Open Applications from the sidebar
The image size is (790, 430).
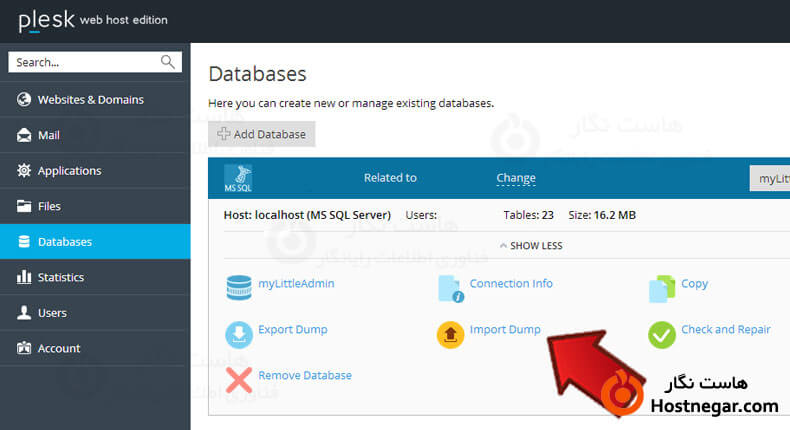tap(69, 171)
